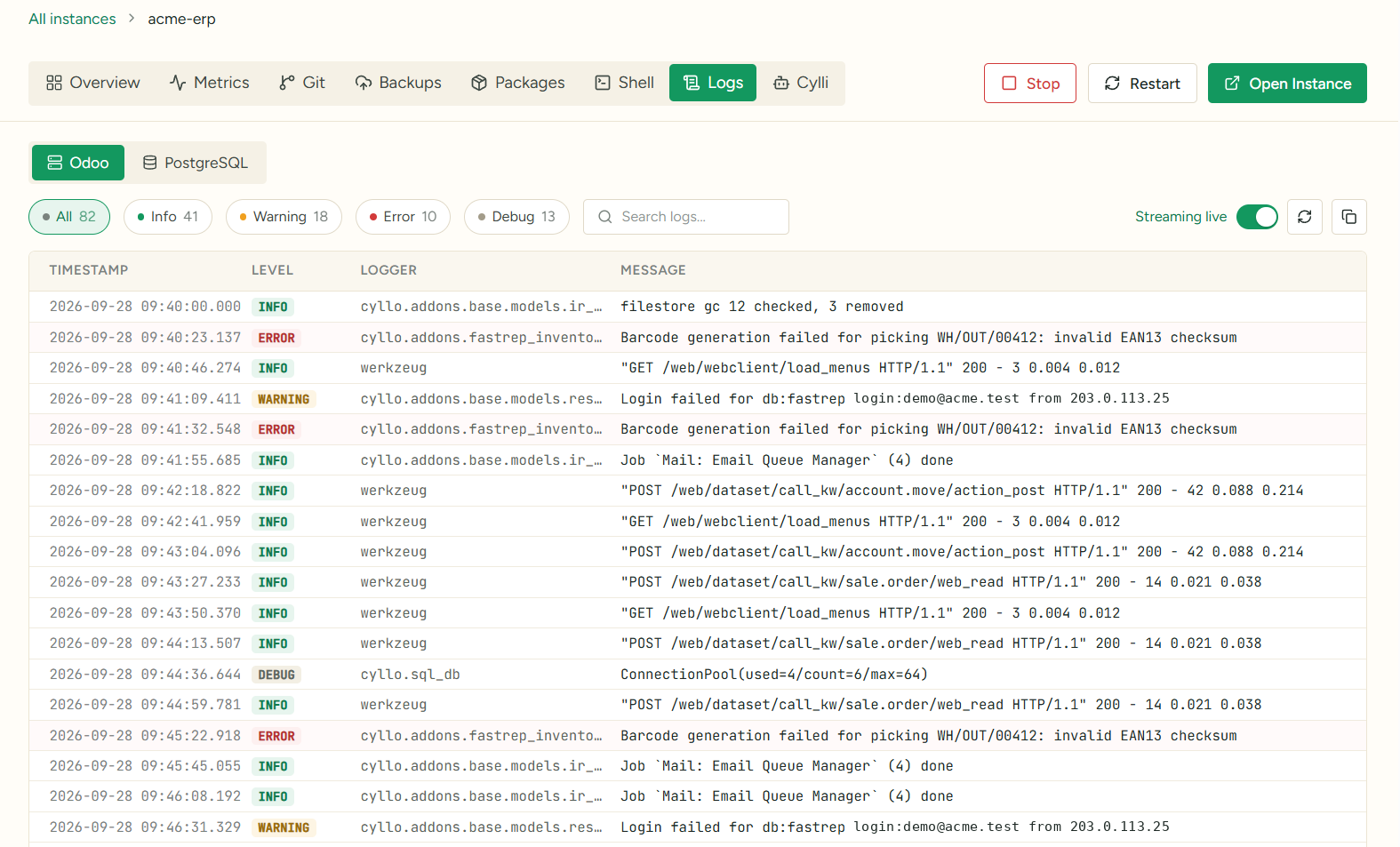Click the LEVEL column header
The height and width of the screenshot is (847, 1400).
pyautogui.click(x=272, y=270)
